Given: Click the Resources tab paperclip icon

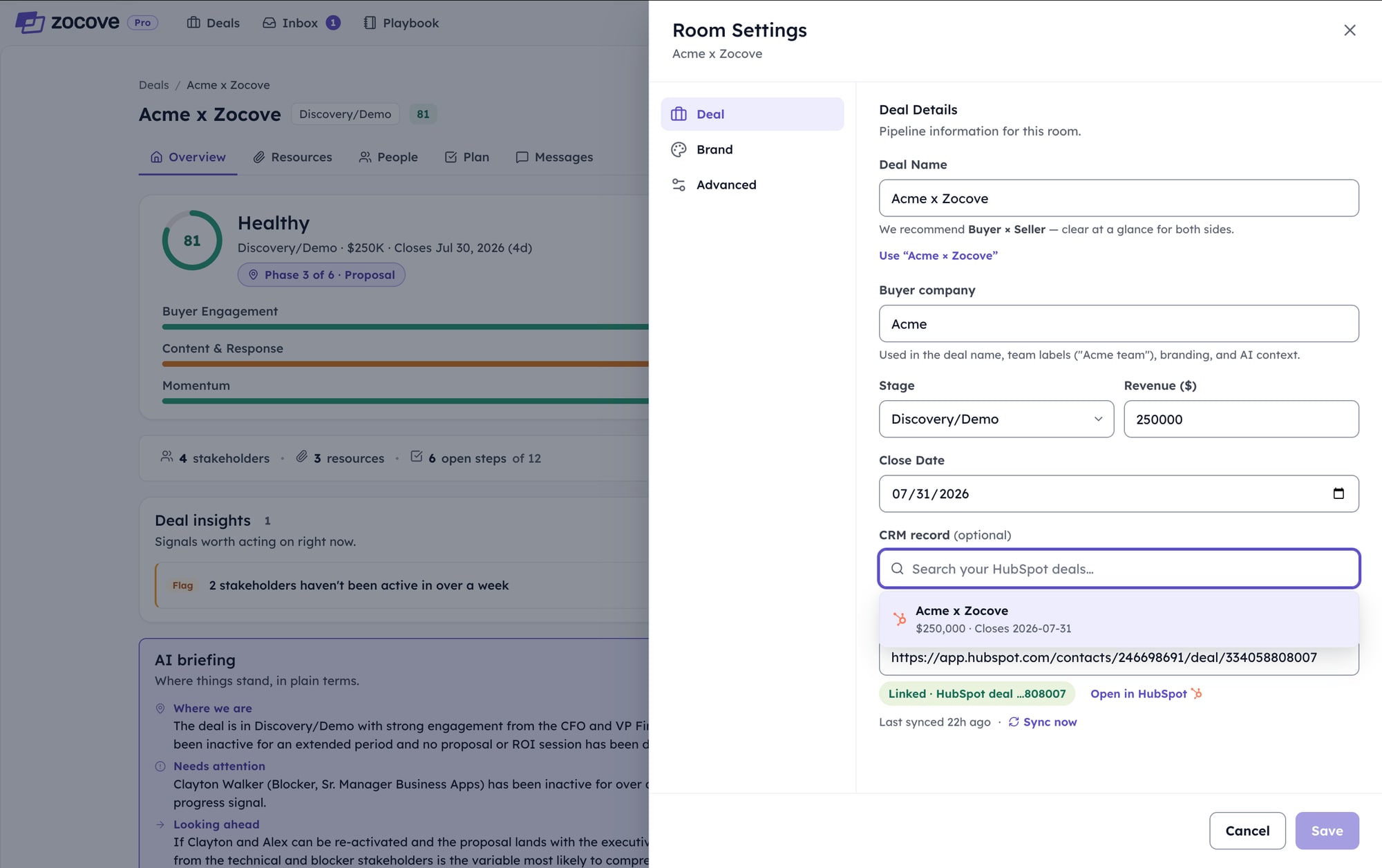Looking at the screenshot, I should 259,157.
